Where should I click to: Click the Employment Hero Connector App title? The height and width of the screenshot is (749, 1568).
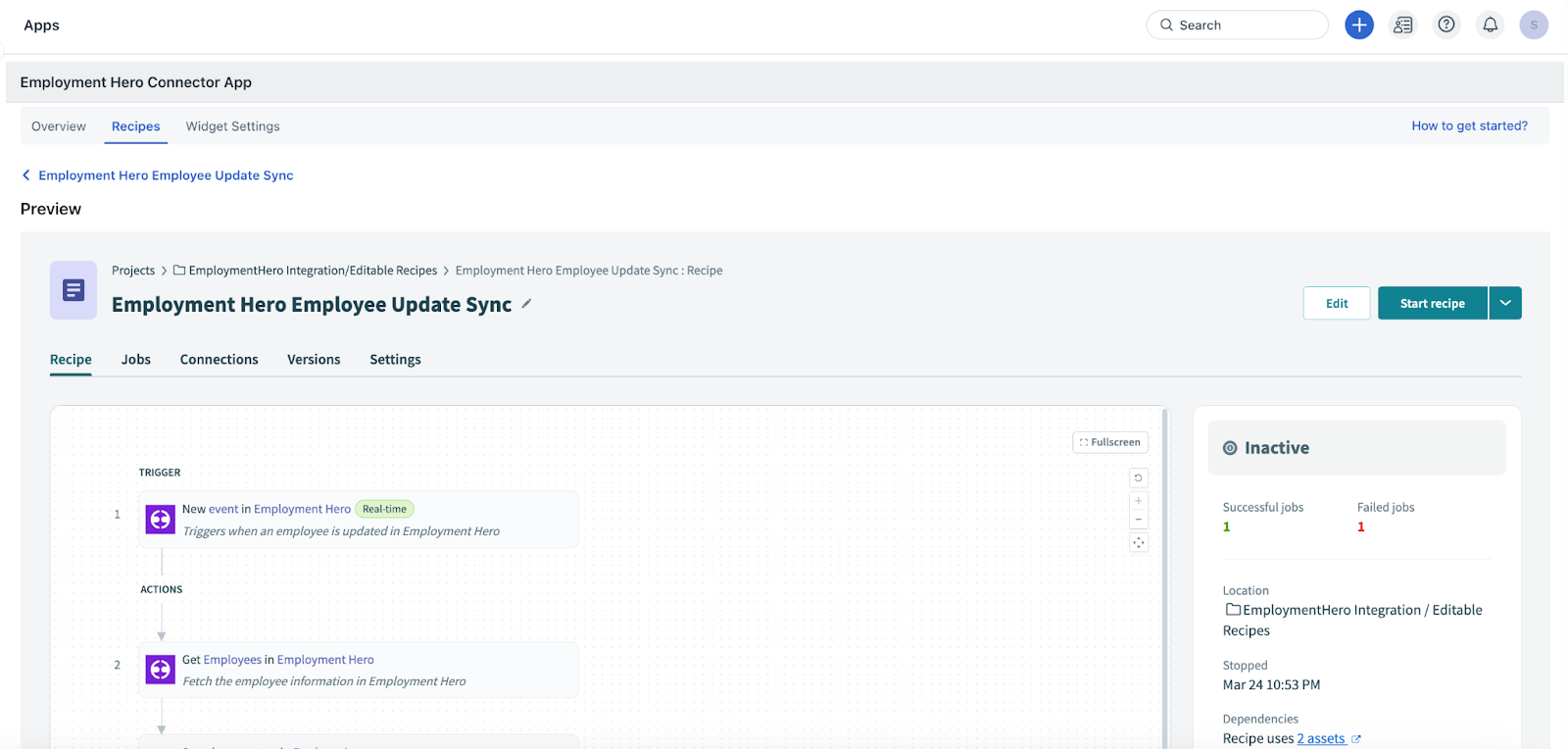click(135, 82)
